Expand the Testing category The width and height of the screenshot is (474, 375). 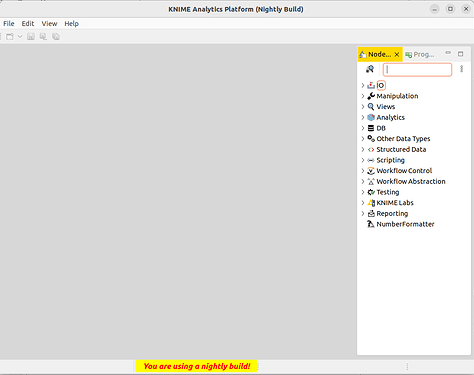(363, 192)
